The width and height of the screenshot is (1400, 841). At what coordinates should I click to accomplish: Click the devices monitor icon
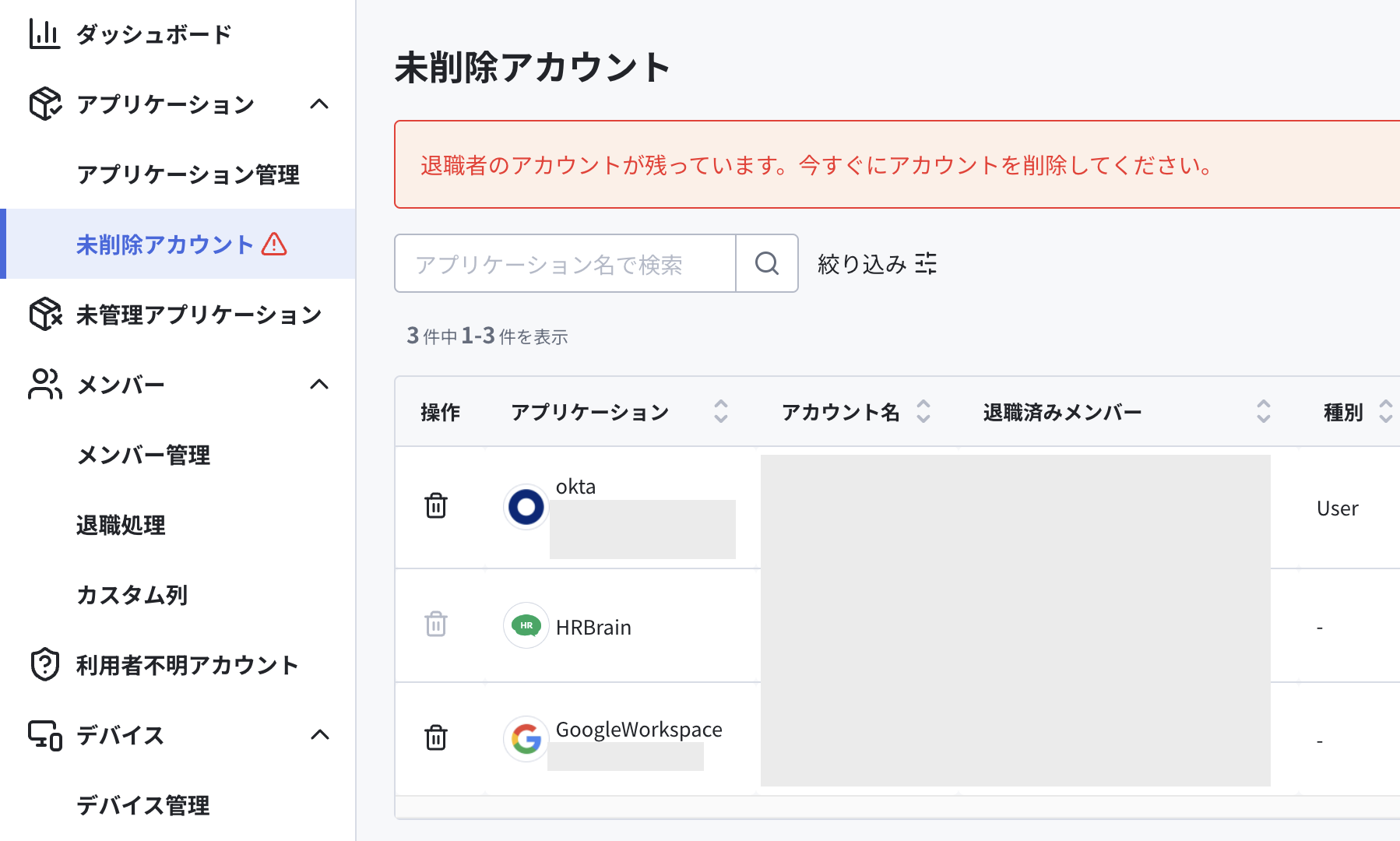[x=45, y=735]
